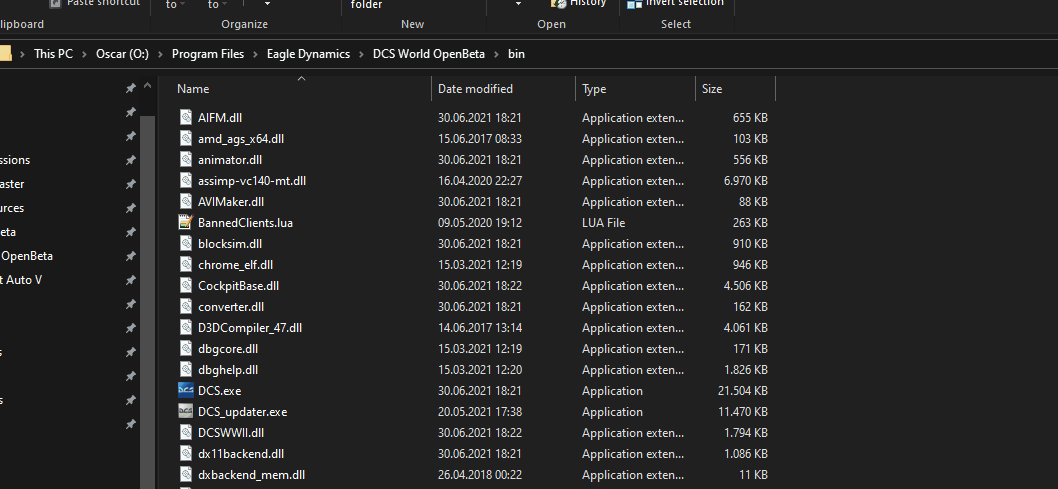Click the 21.504 KB size value
This screenshot has width=1058, height=489.
tap(743, 391)
